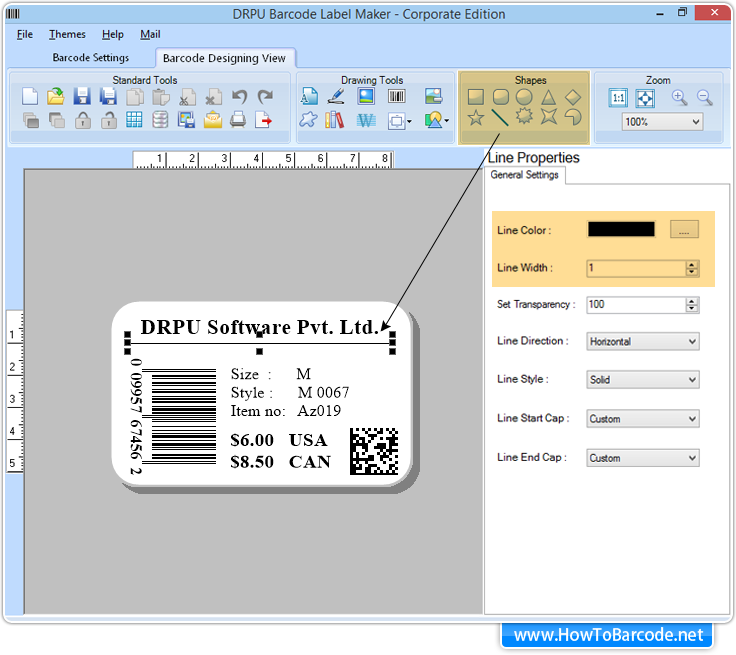The image size is (736, 655).
Task: Select the five-point Star shape
Action: pos(475,117)
